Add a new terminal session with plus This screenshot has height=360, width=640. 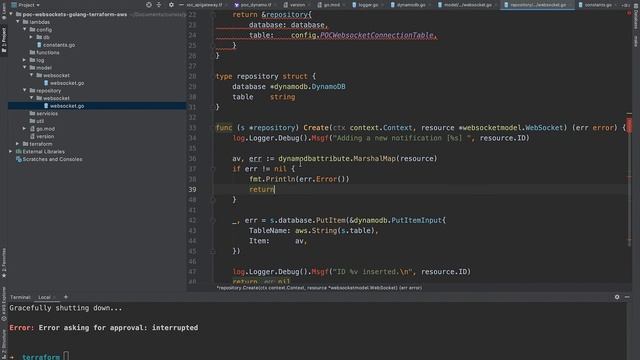coord(66,297)
